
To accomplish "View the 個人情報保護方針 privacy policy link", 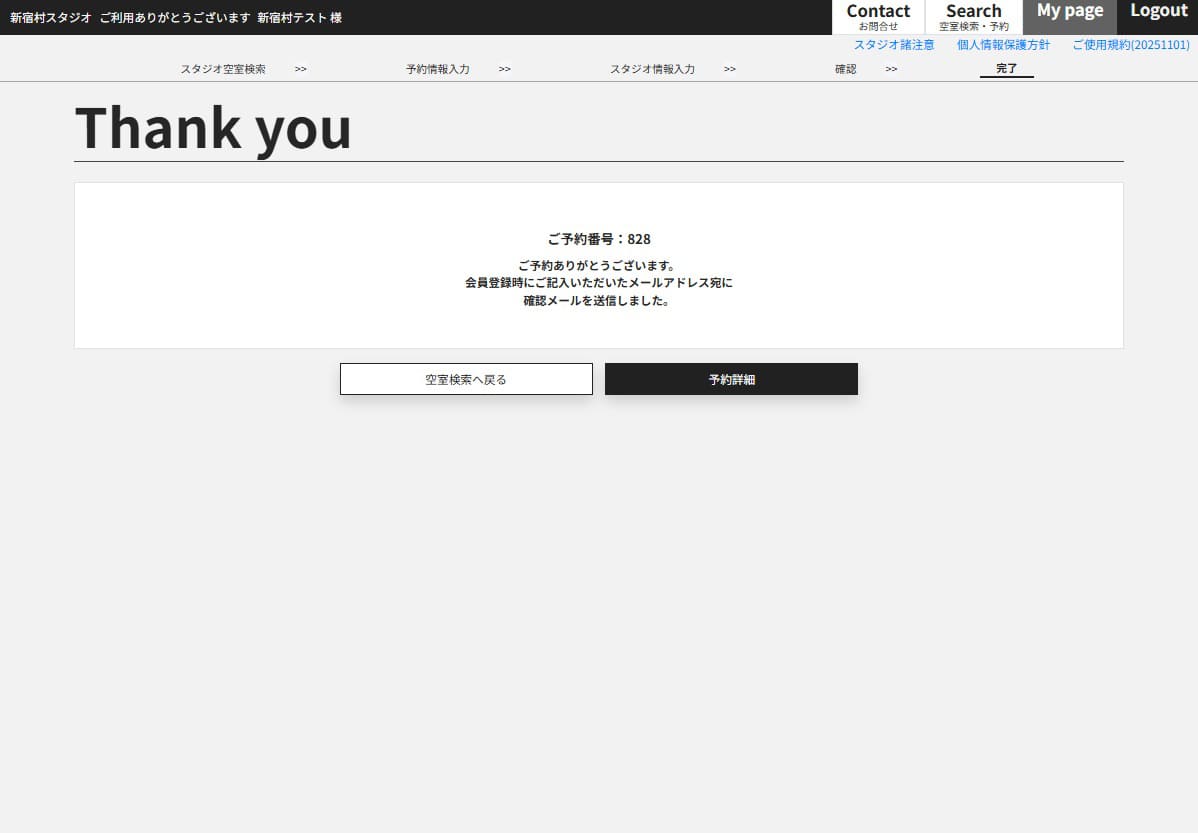I will coord(1002,45).
